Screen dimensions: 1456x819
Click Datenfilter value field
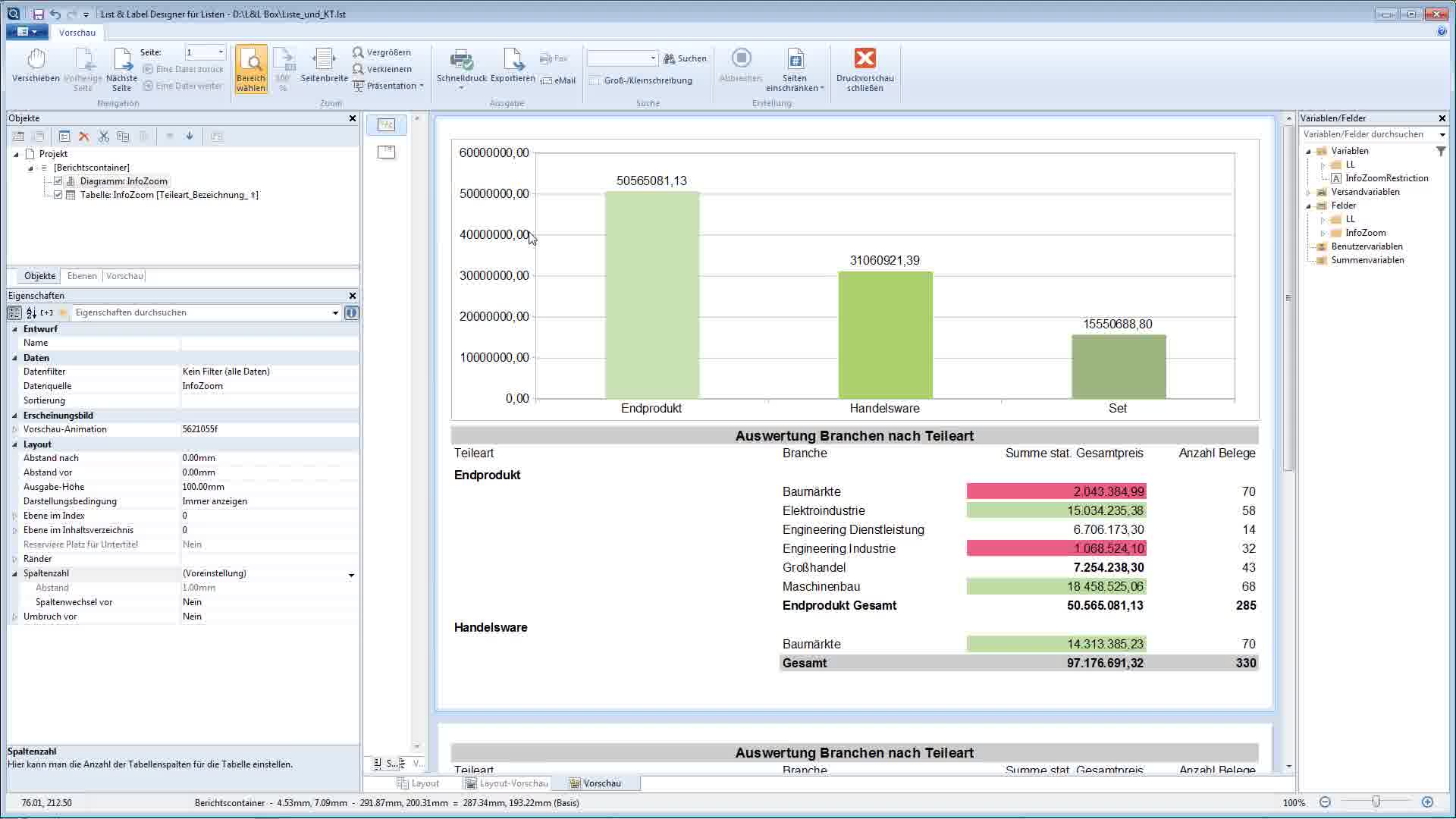pyautogui.click(x=268, y=372)
